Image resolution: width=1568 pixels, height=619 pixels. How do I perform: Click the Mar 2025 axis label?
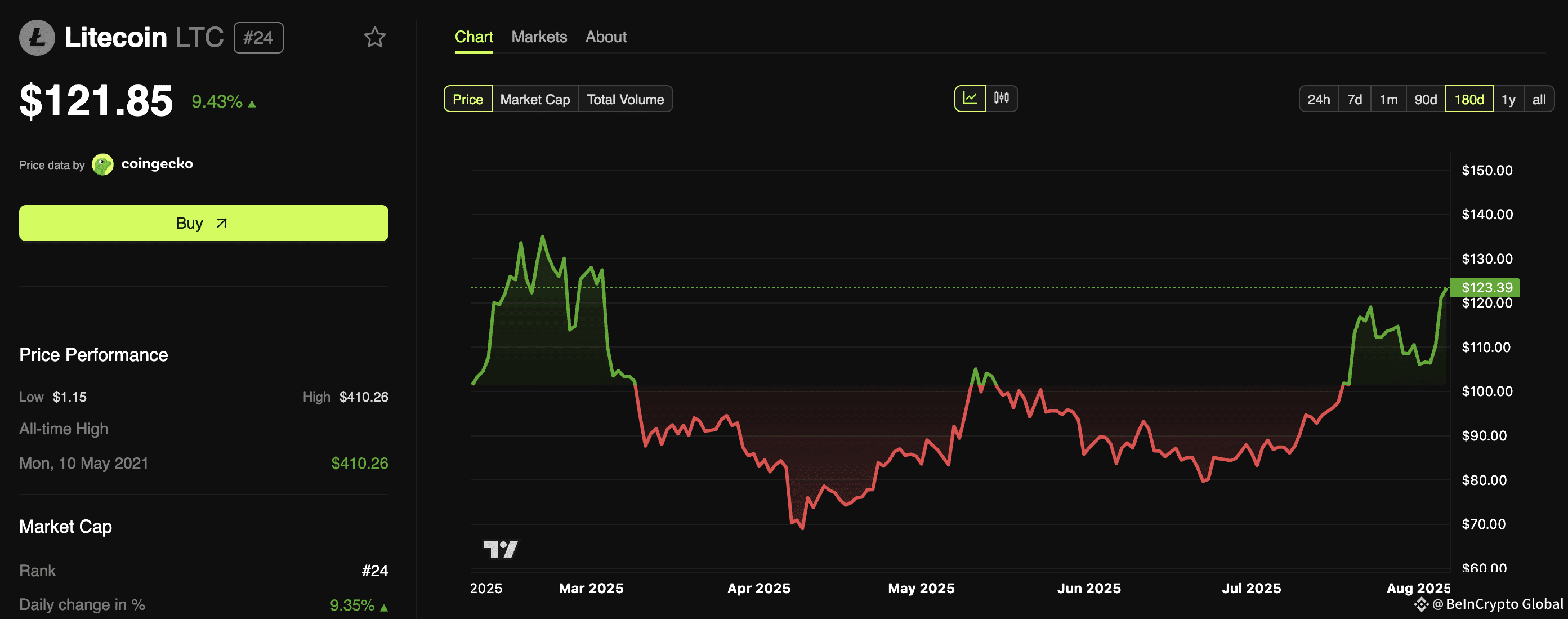(591, 588)
